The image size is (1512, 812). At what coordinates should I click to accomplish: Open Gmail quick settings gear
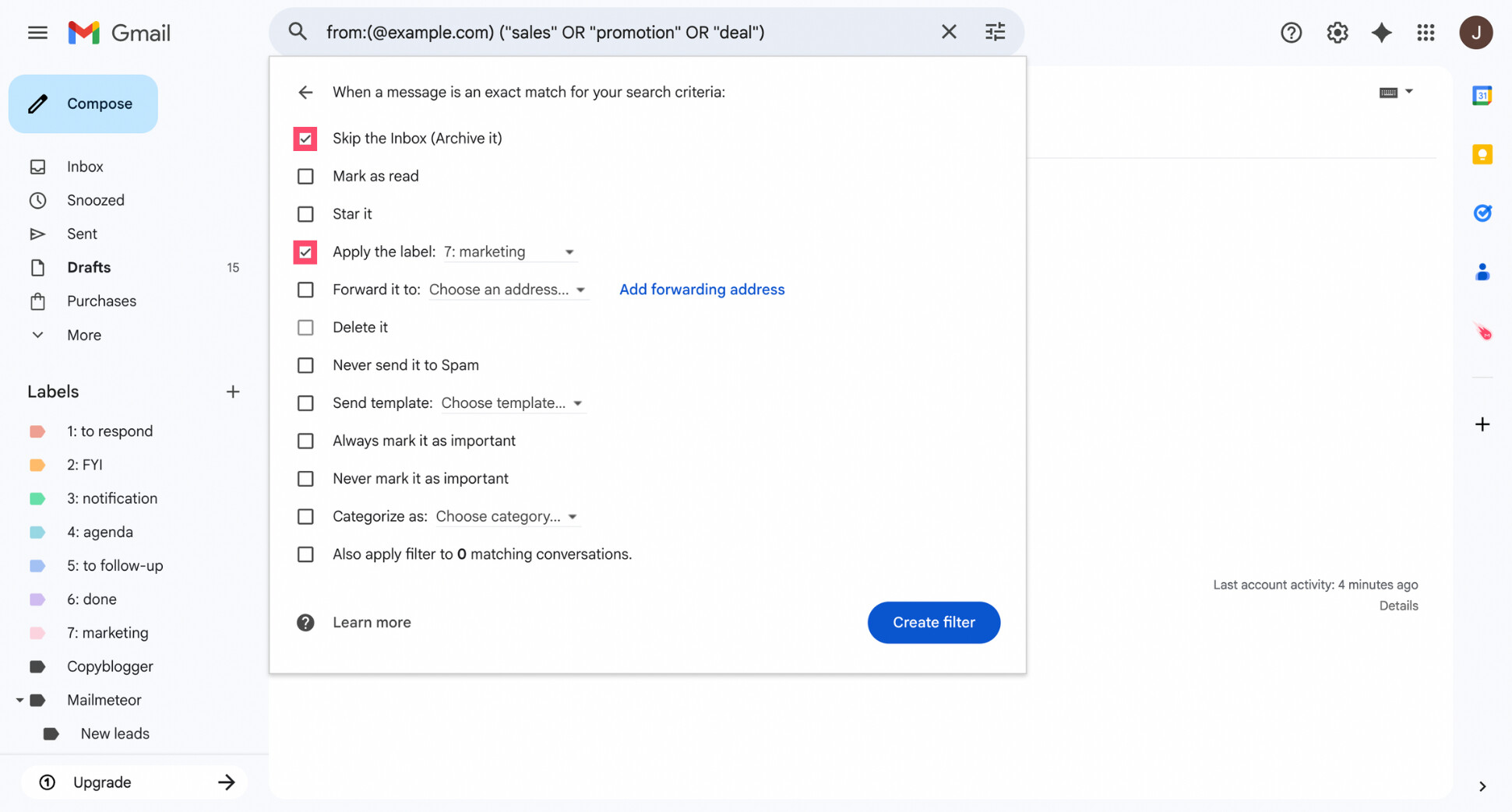point(1338,32)
